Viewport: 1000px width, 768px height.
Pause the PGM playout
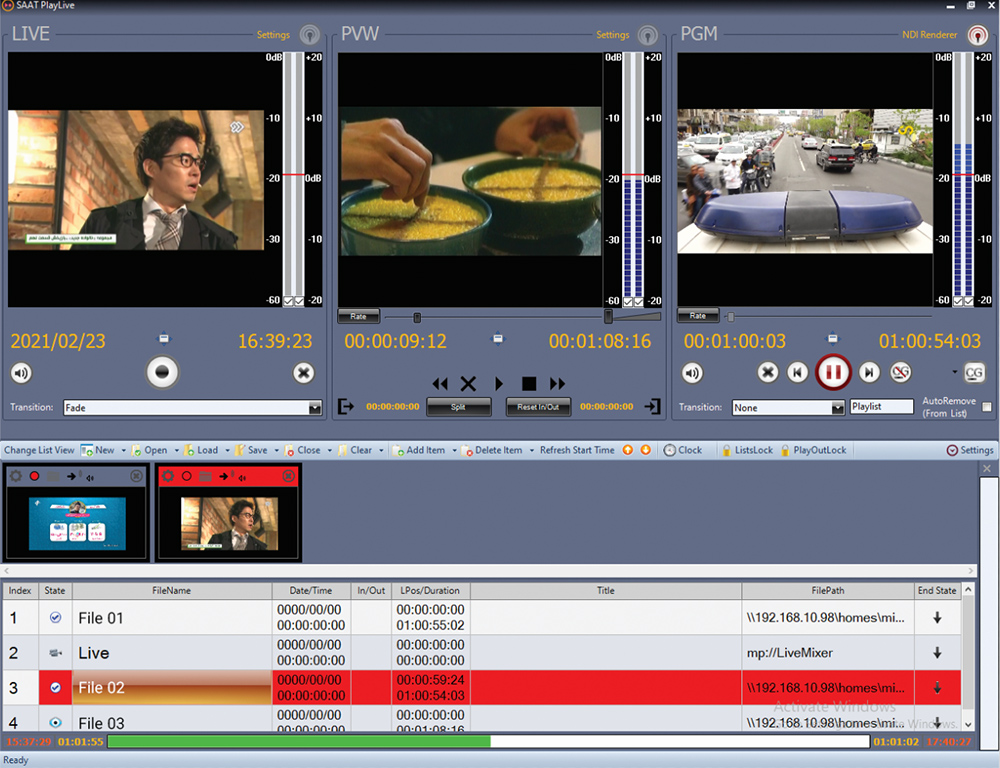pyautogui.click(x=833, y=373)
